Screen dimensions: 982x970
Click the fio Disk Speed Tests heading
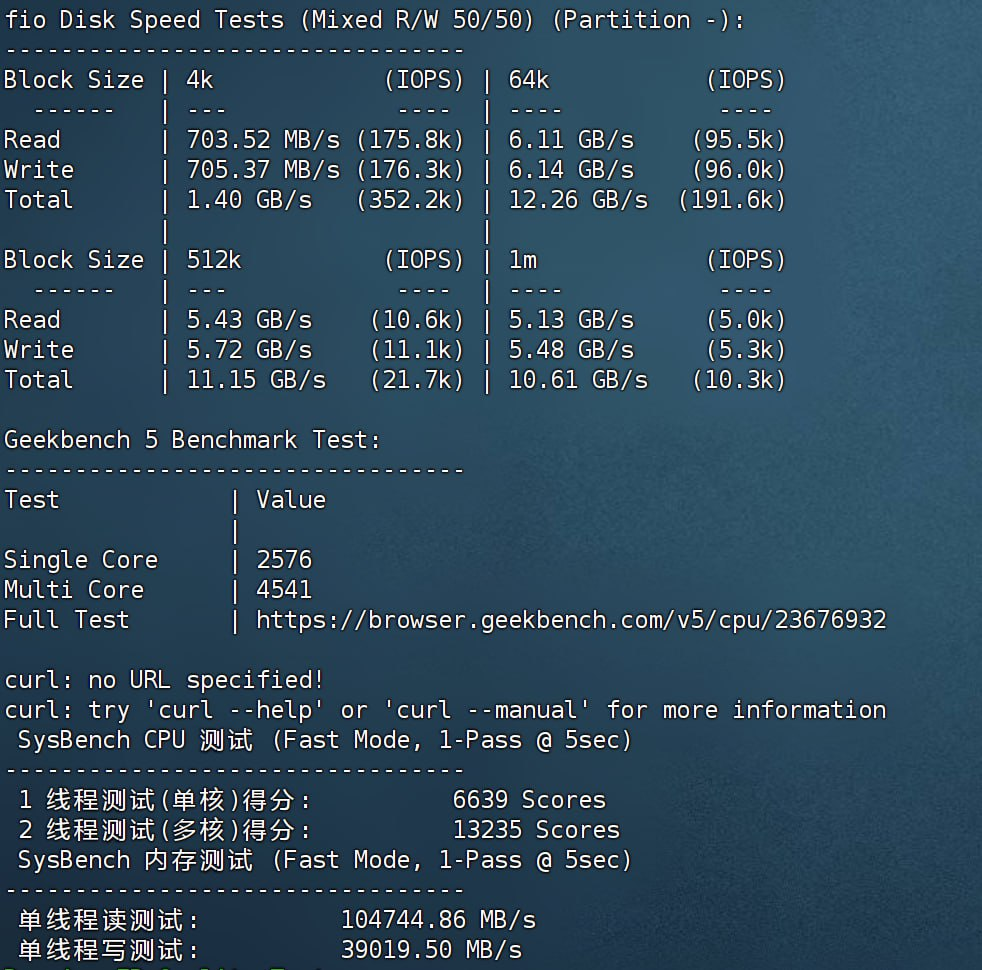click(x=374, y=20)
